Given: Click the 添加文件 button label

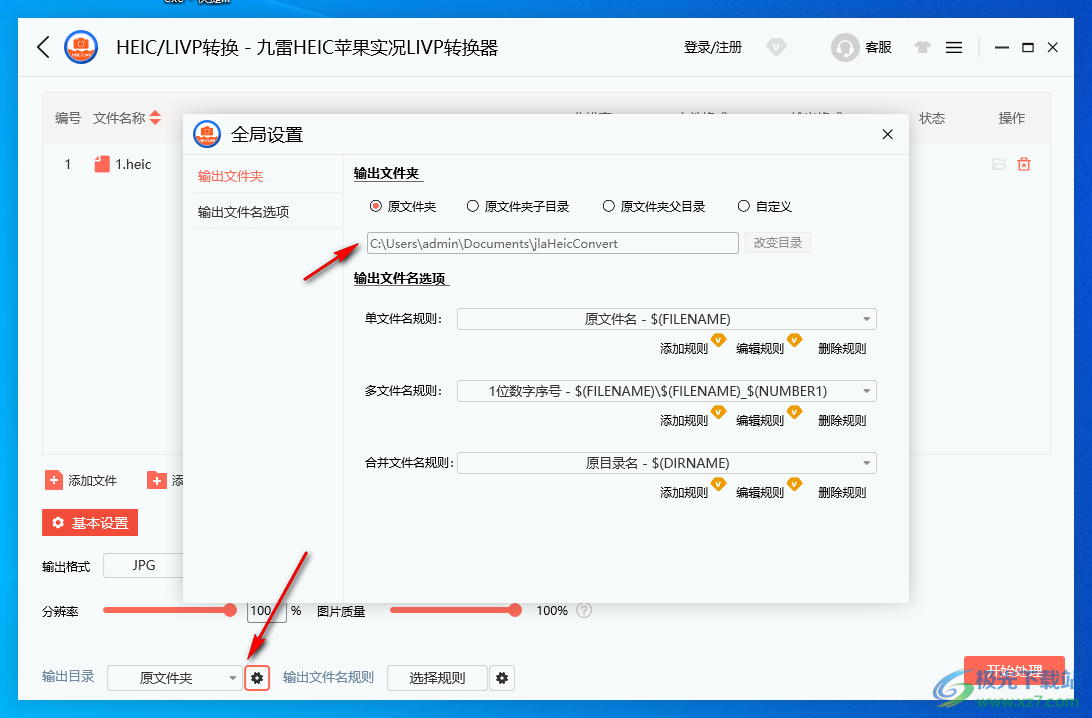Looking at the screenshot, I should point(92,481).
